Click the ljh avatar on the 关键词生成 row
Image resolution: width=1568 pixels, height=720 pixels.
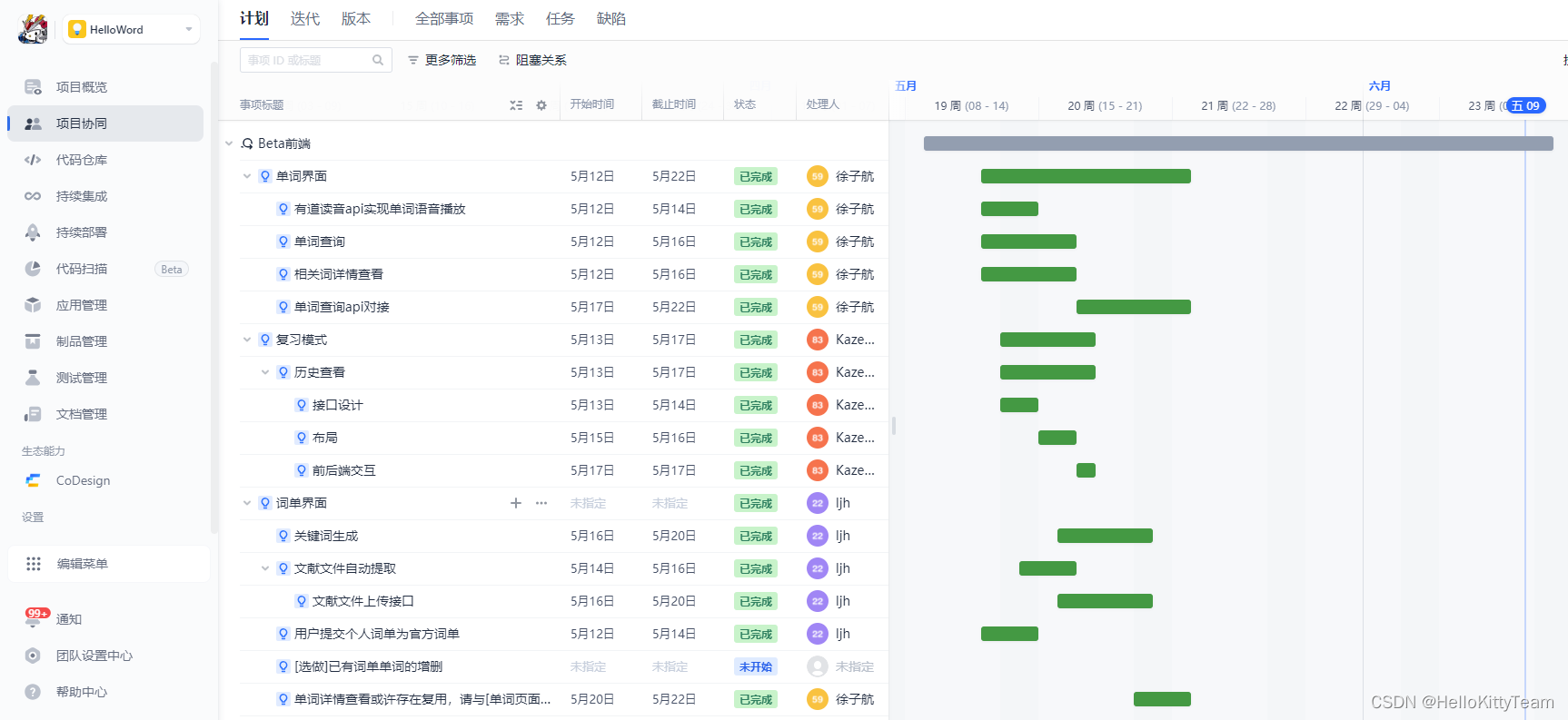[x=818, y=536]
